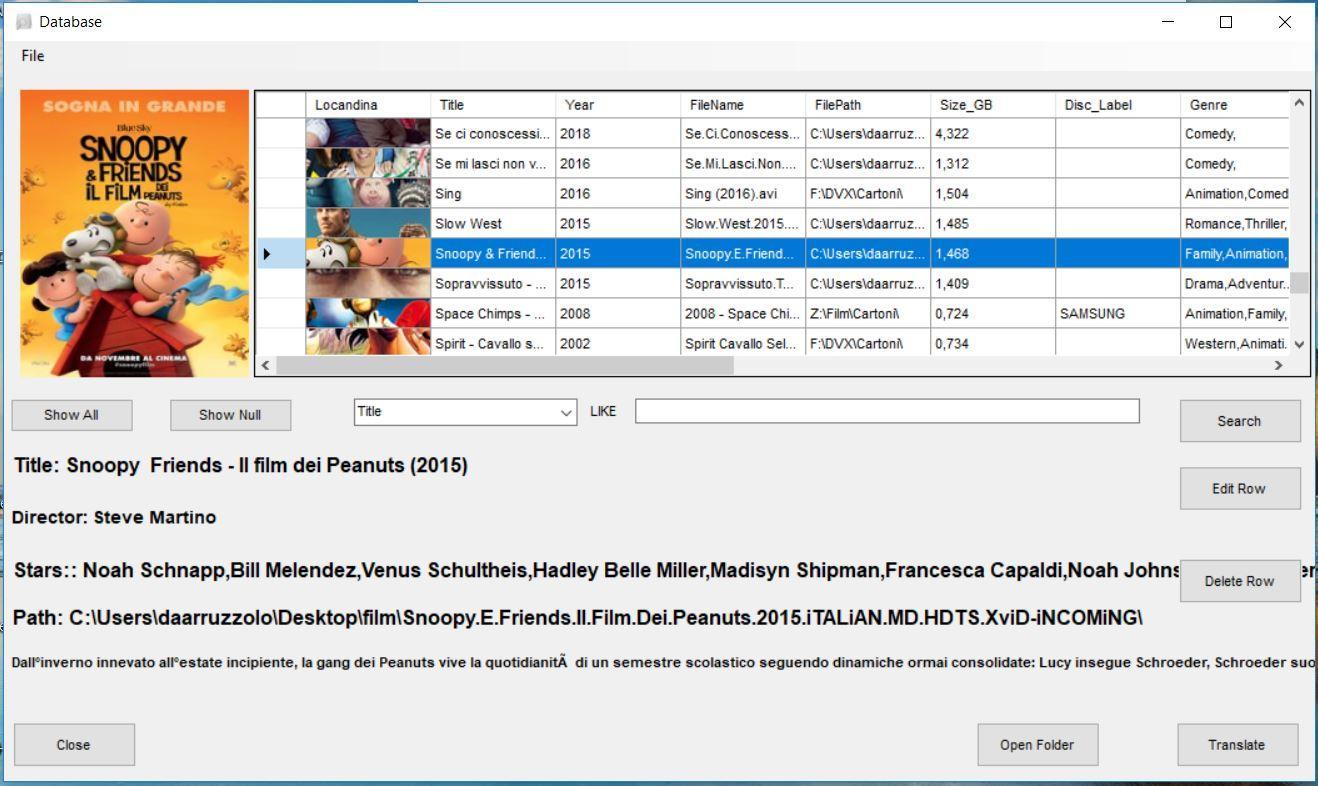Click the grid scroll-down arrow
1318x786 pixels.
(x=1299, y=344)
